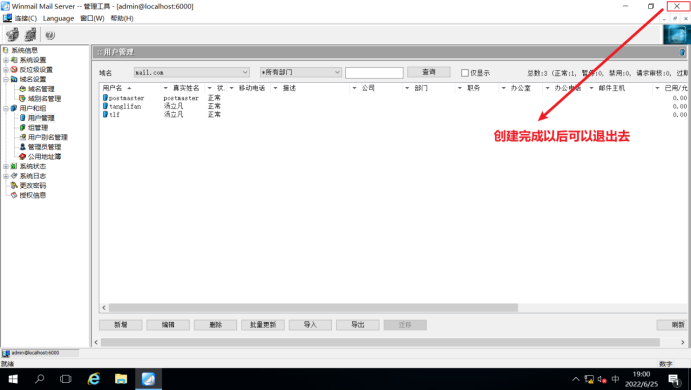Open the 帮助(H) menu
This screenshot has width=691, height=390.
click(122, 19)
